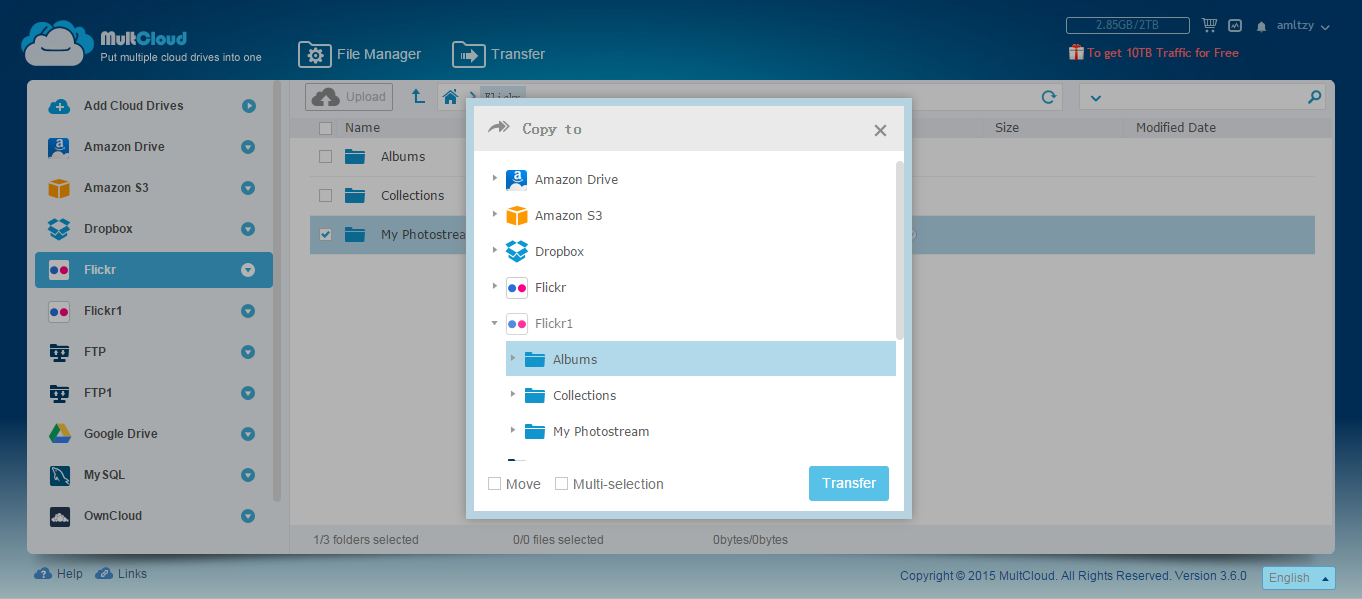This screenshot has width=1362, height=599.
Task: Click the Google Drive sidebar icon
Action: click(59, 434)
